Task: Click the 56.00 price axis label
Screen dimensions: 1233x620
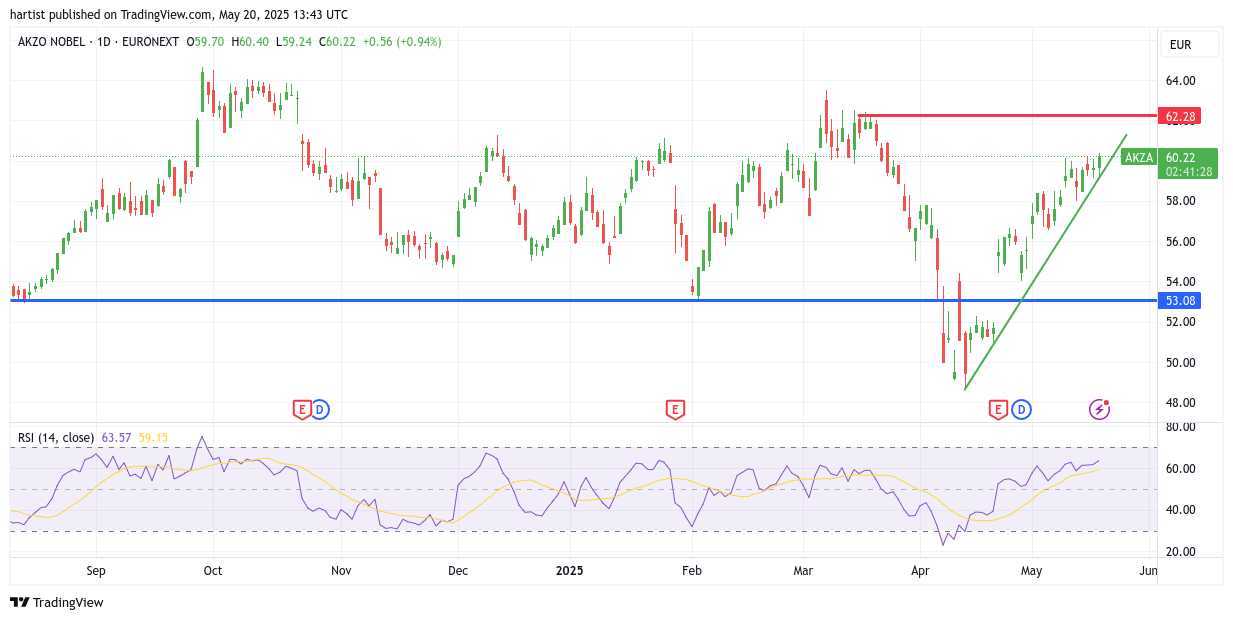Action: click(1180, 242)
